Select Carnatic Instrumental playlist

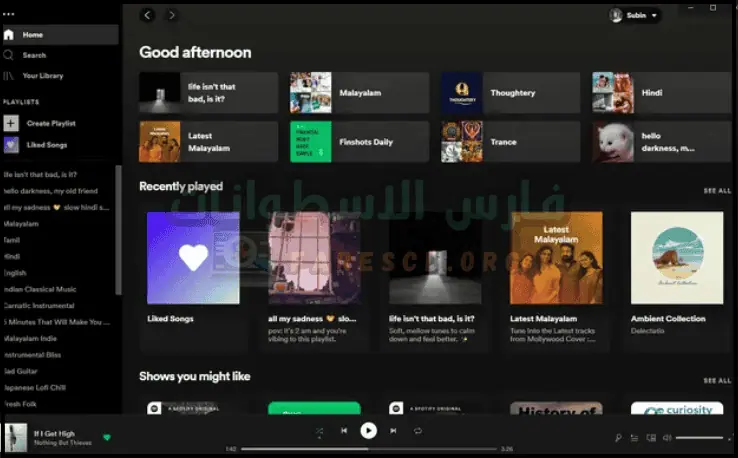click(39, 306)
